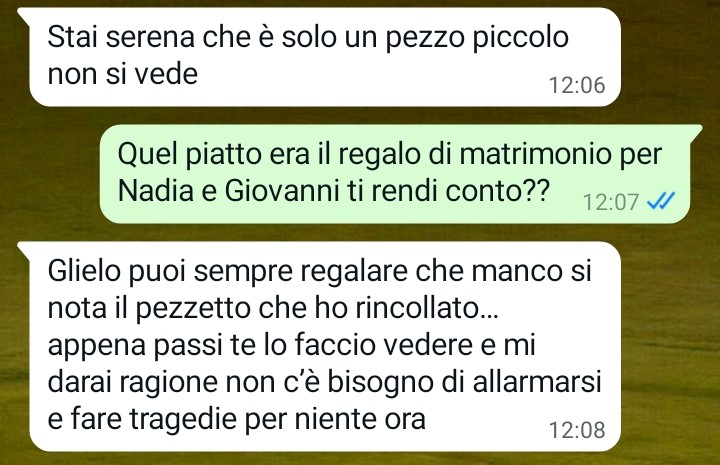Select the 12:06 timestamp
The width and height of the screenshot is (720, 465).
click(577, 85)
